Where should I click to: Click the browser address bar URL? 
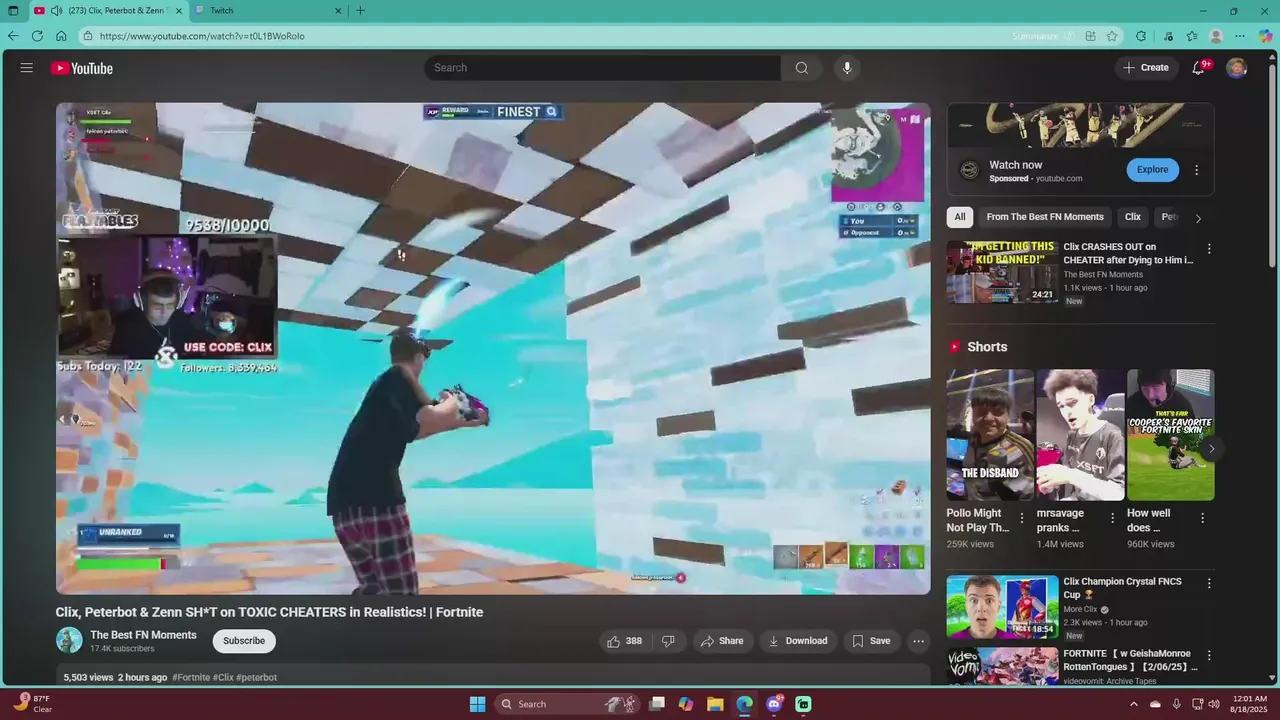202,36
